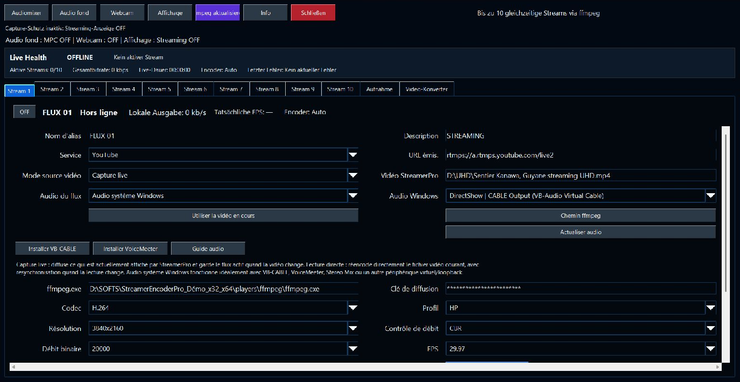Open the Stream 10 tab
The width and height of the screenshot is (740, 382).
[340, 89]
